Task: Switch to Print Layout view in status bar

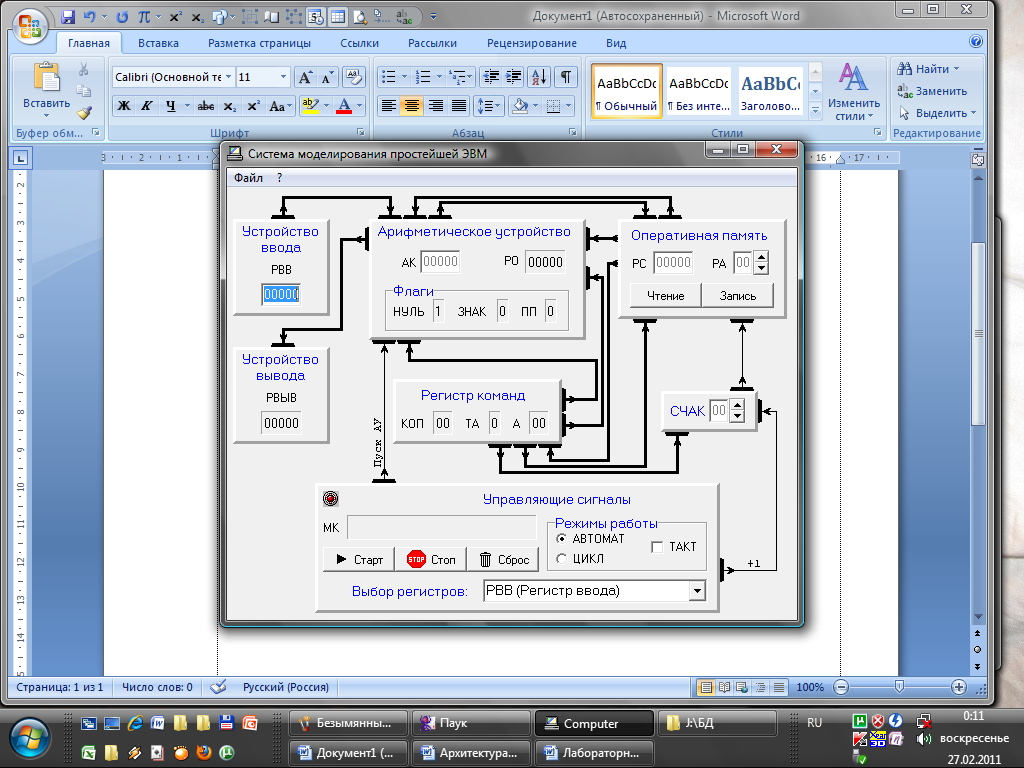Action: (x=706, y=687)
